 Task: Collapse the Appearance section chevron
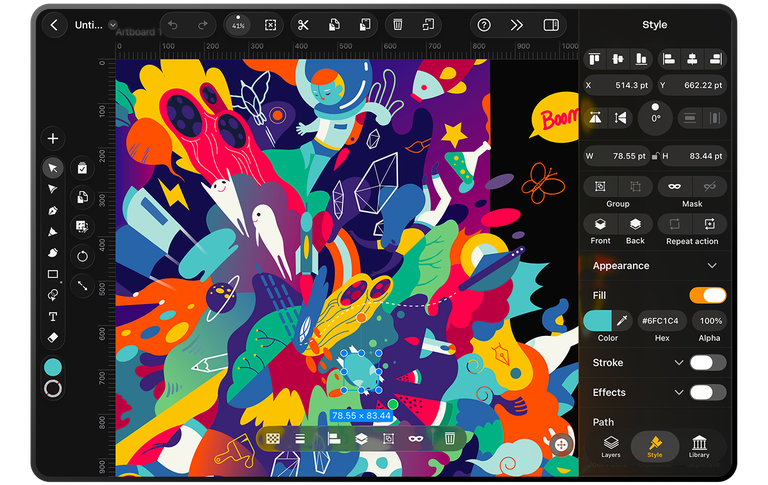tap(712, 266)
